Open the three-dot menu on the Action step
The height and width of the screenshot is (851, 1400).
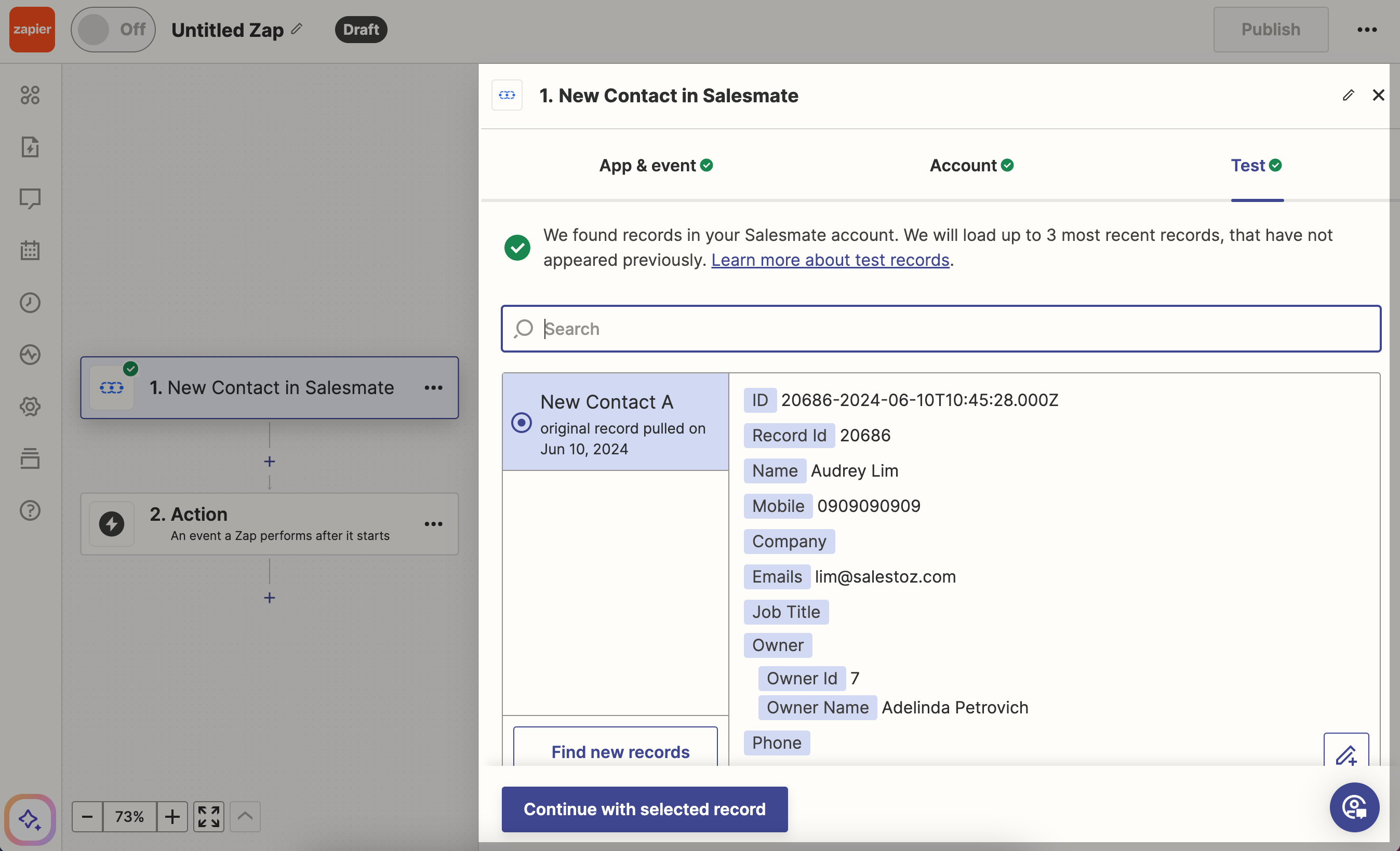(x=433, y=524)
